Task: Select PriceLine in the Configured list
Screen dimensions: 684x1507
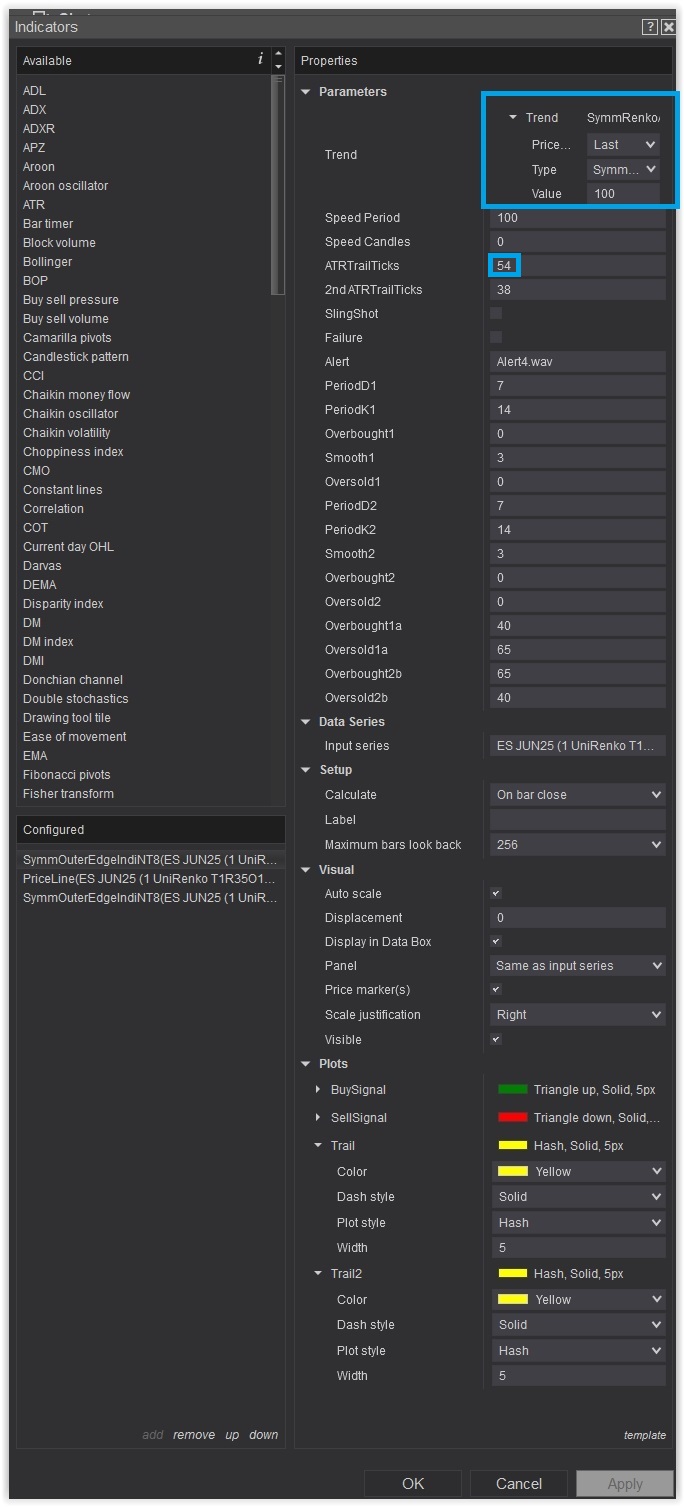Action: [x=148, y=878]
